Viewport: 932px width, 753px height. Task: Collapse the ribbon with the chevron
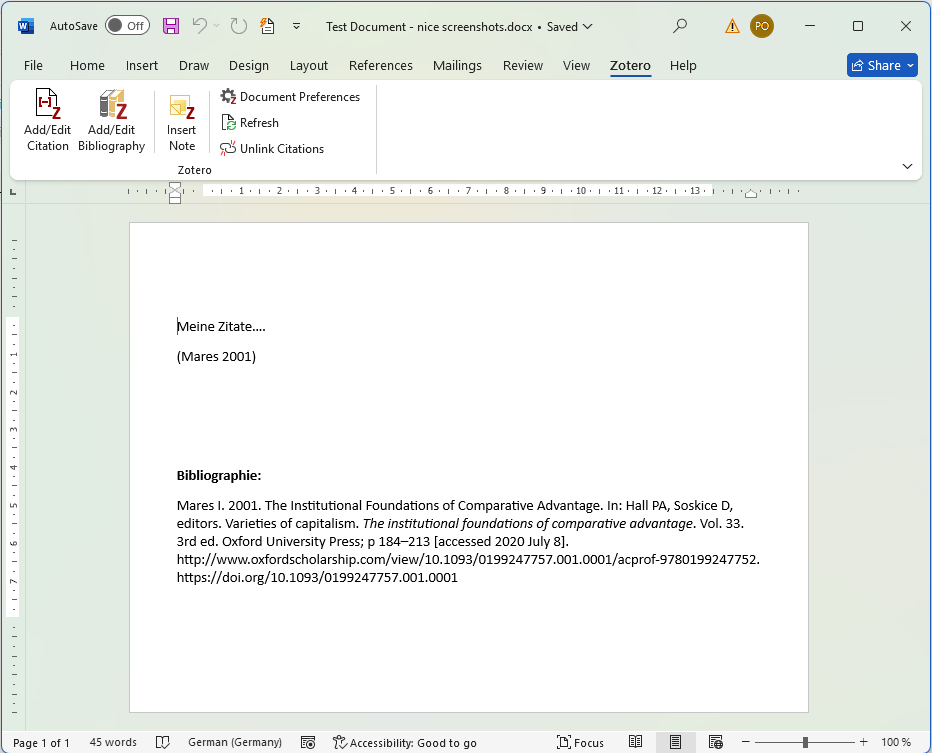[x=907, y=166]
